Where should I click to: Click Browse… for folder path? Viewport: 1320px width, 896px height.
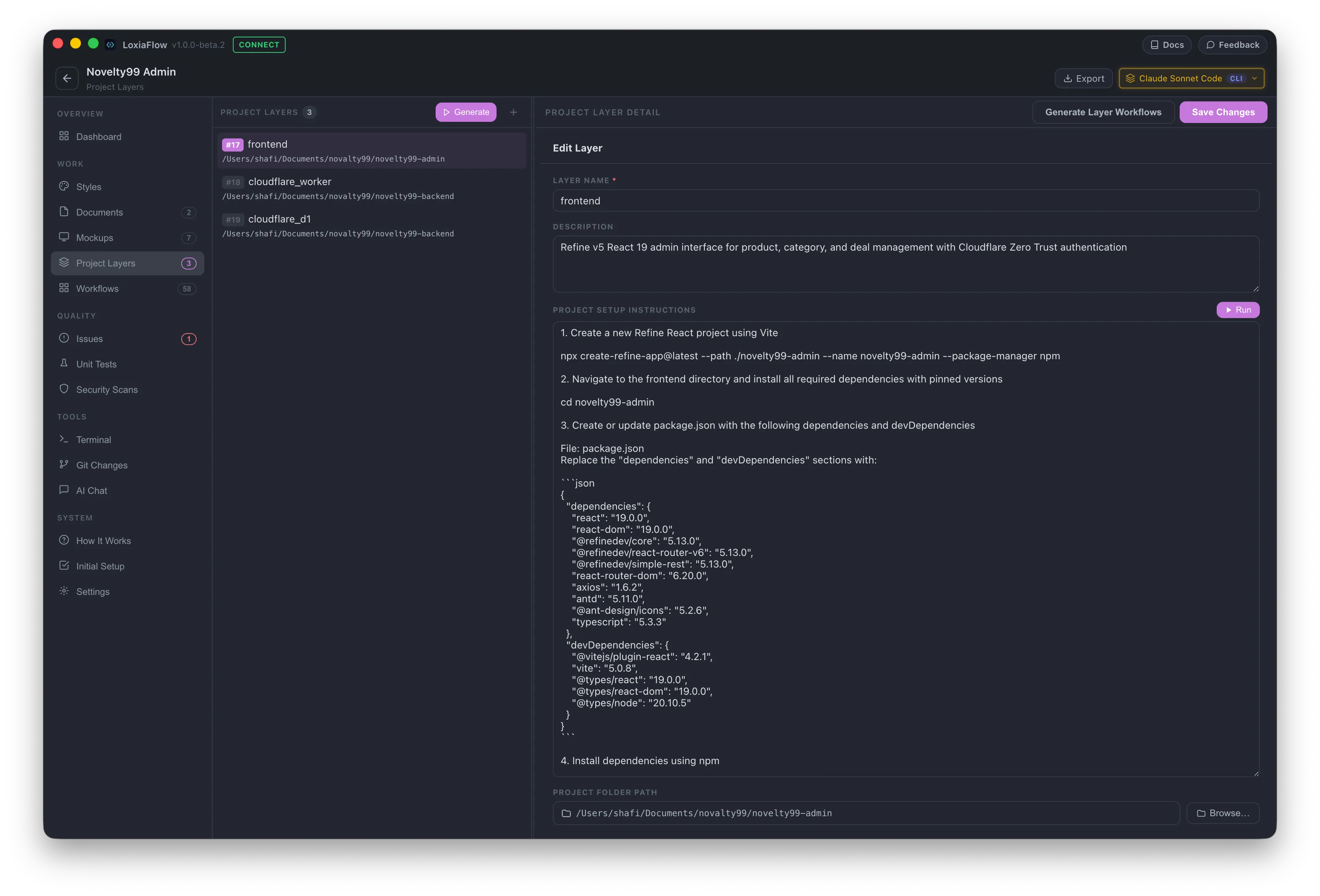1223,813
